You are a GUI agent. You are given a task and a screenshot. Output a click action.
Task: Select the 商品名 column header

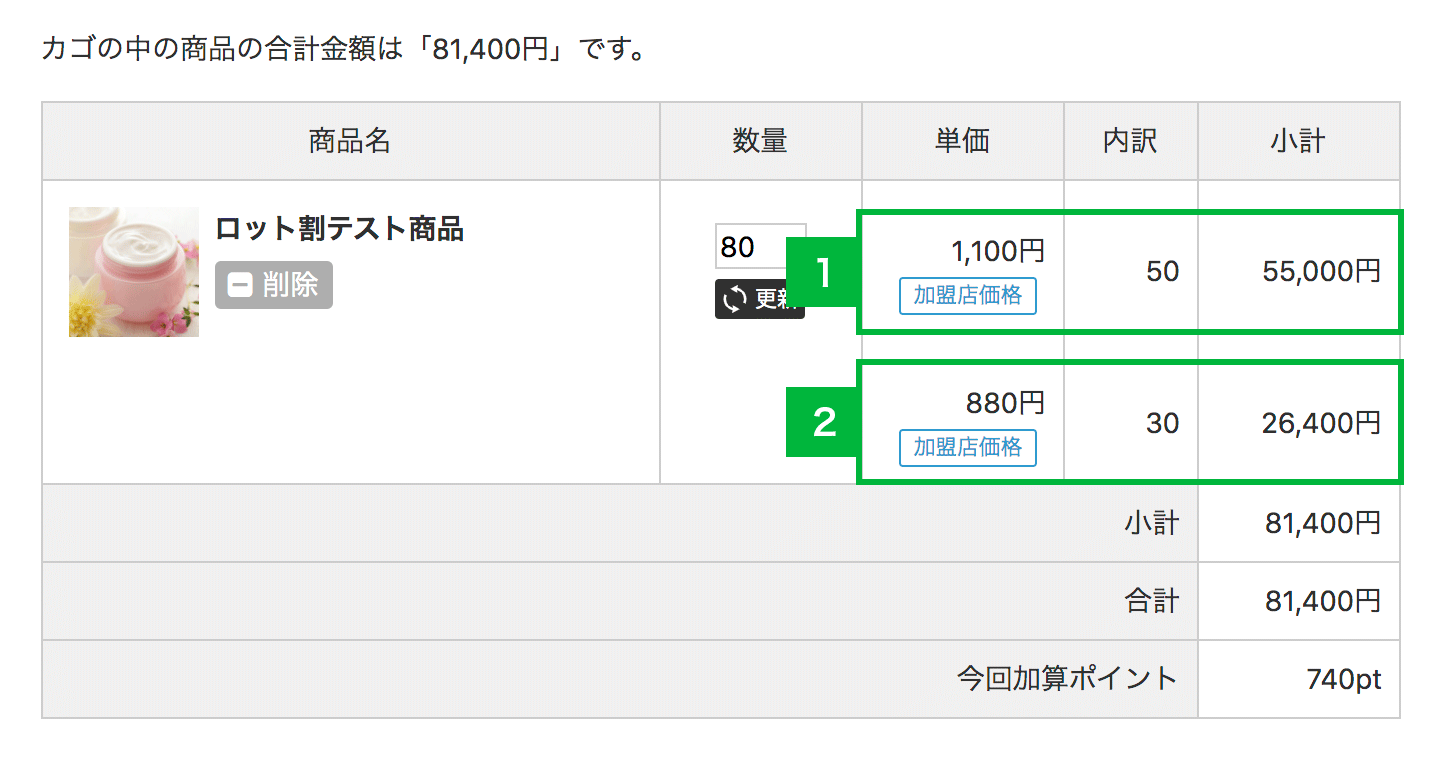pos(350,141)
